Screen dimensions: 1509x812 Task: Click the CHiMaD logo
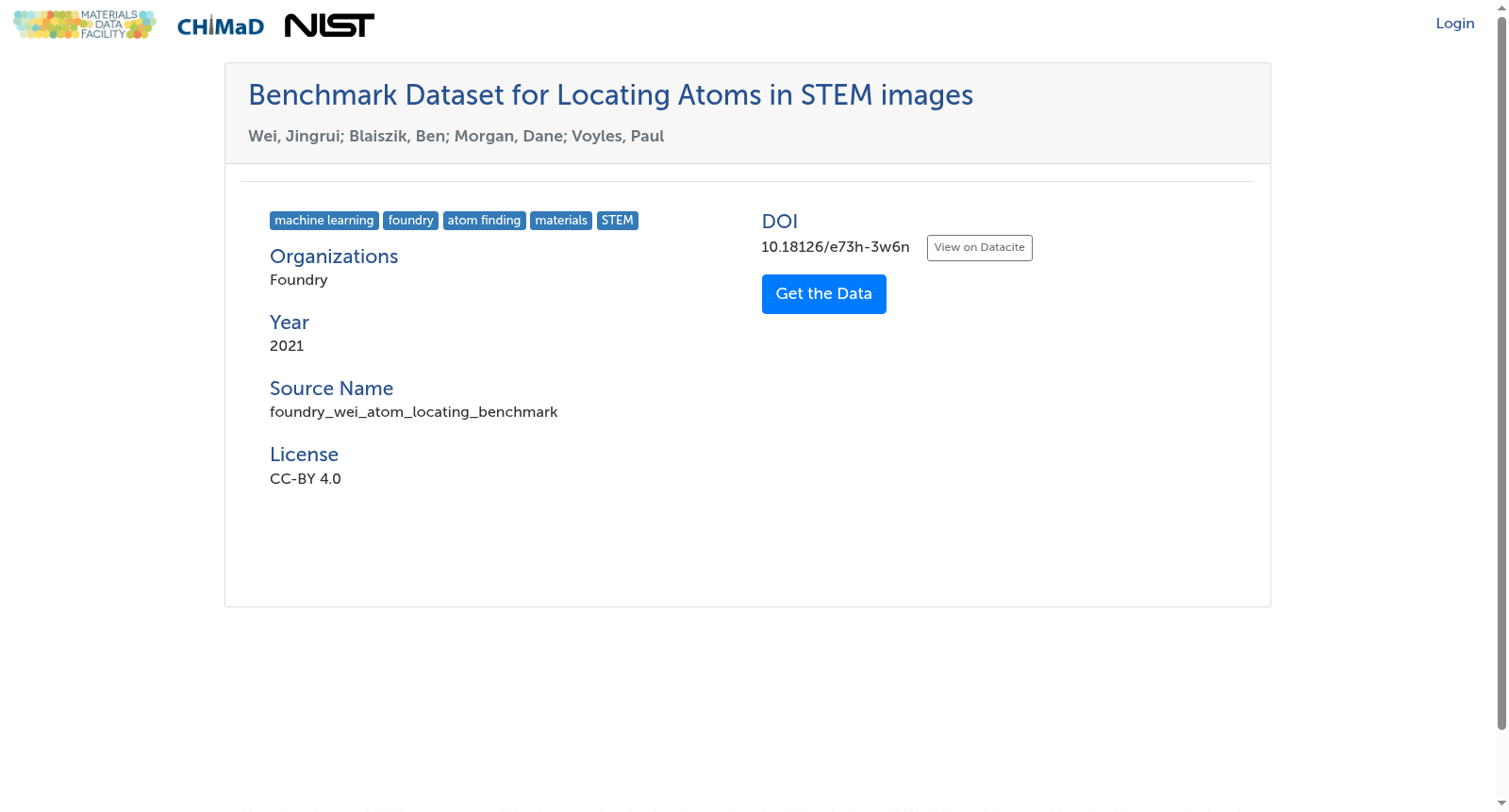[221, 26]
